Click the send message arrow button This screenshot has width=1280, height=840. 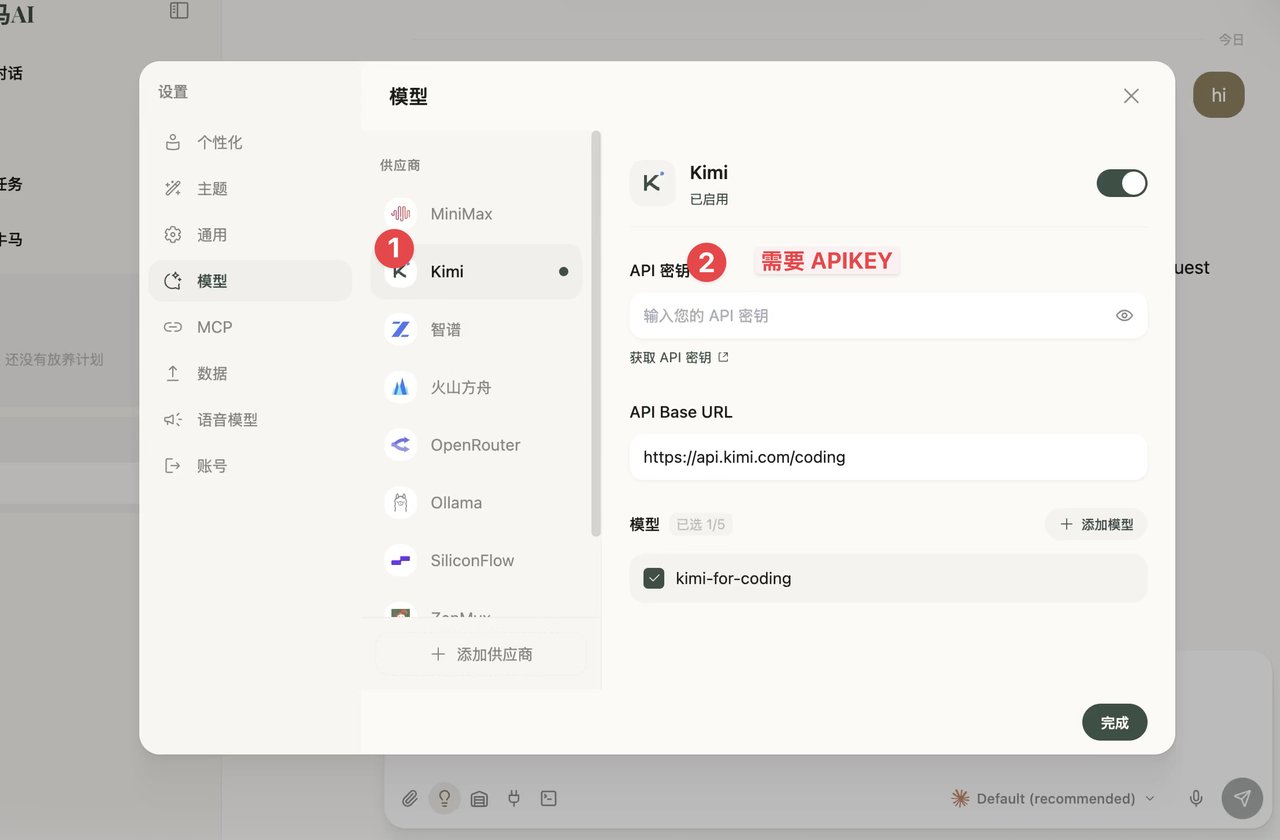(1242, 798)
